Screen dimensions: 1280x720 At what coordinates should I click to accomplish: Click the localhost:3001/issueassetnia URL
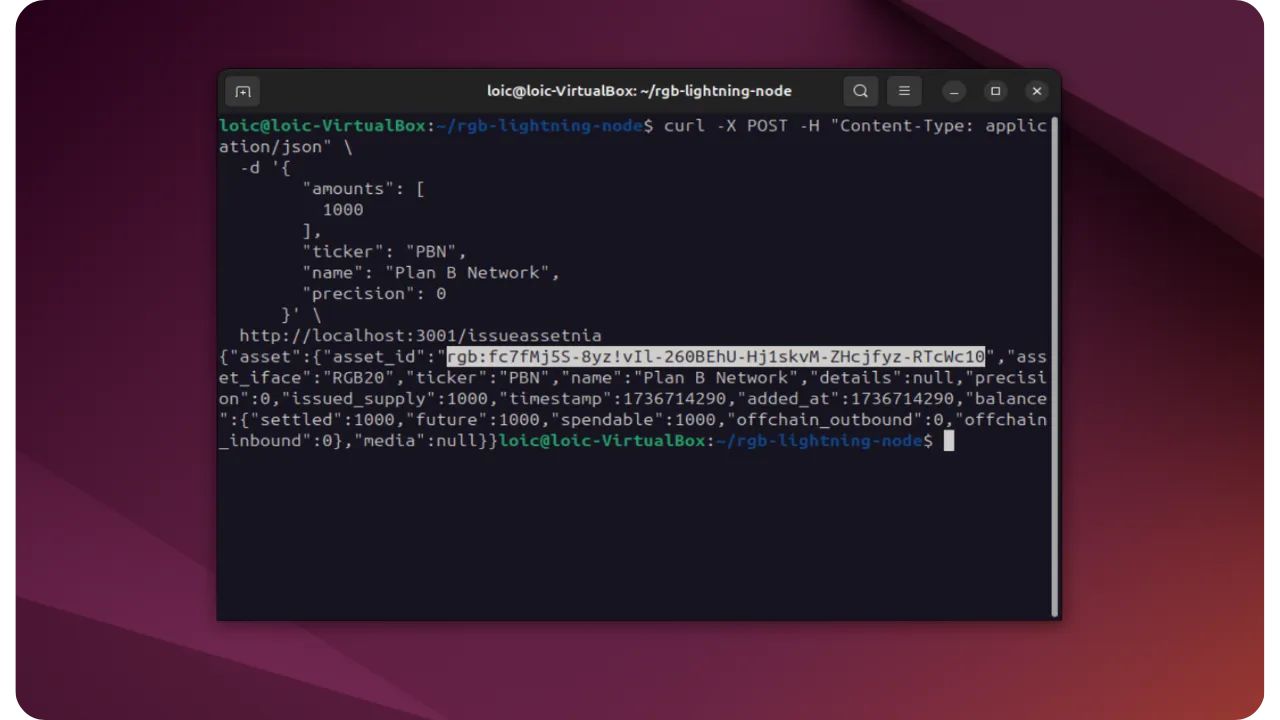pyautogui.click(x=420, y=336)
